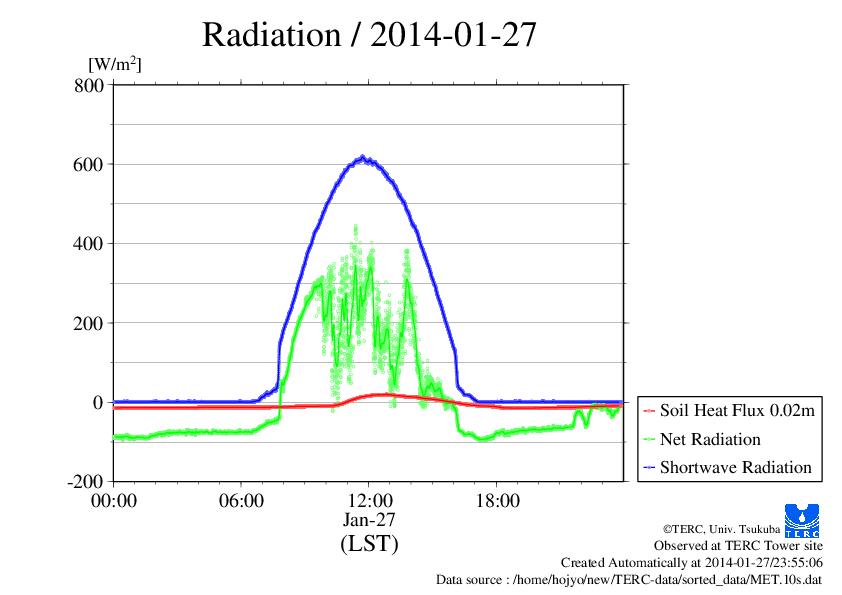842x595 pixels.
Task: Click the y-axis label '200'
Action: coord(88,324)
